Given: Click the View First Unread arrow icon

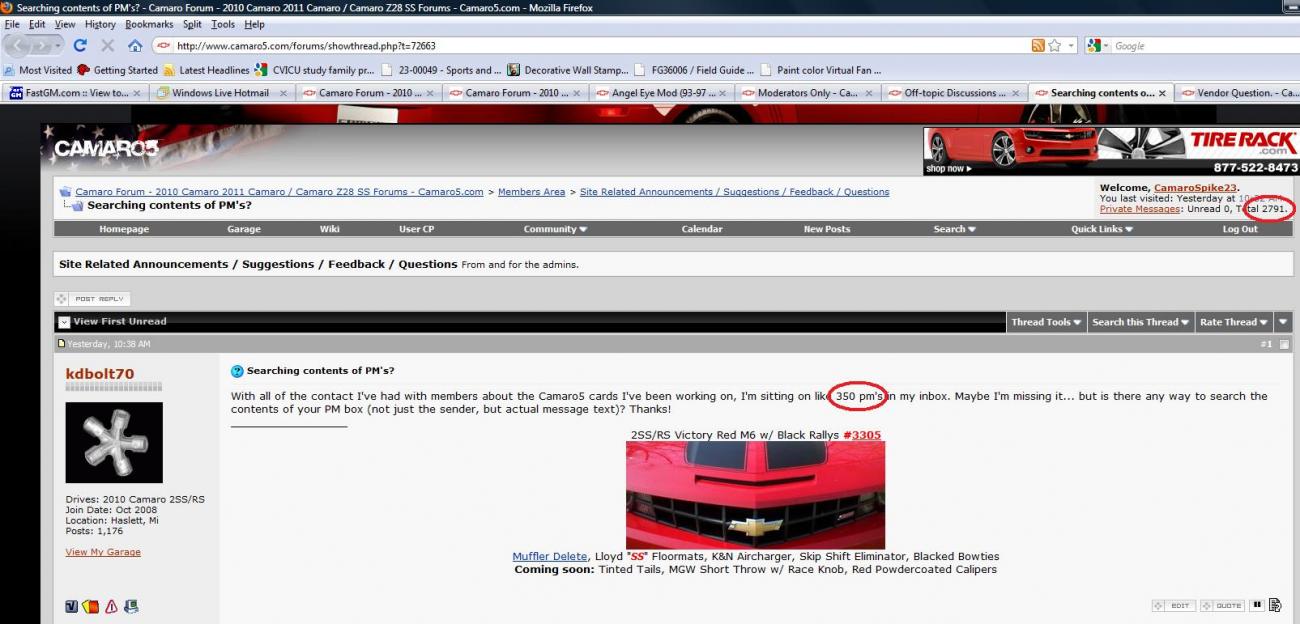Looking at the screenshot, I should pyautogui.click(x=64, y=322).
